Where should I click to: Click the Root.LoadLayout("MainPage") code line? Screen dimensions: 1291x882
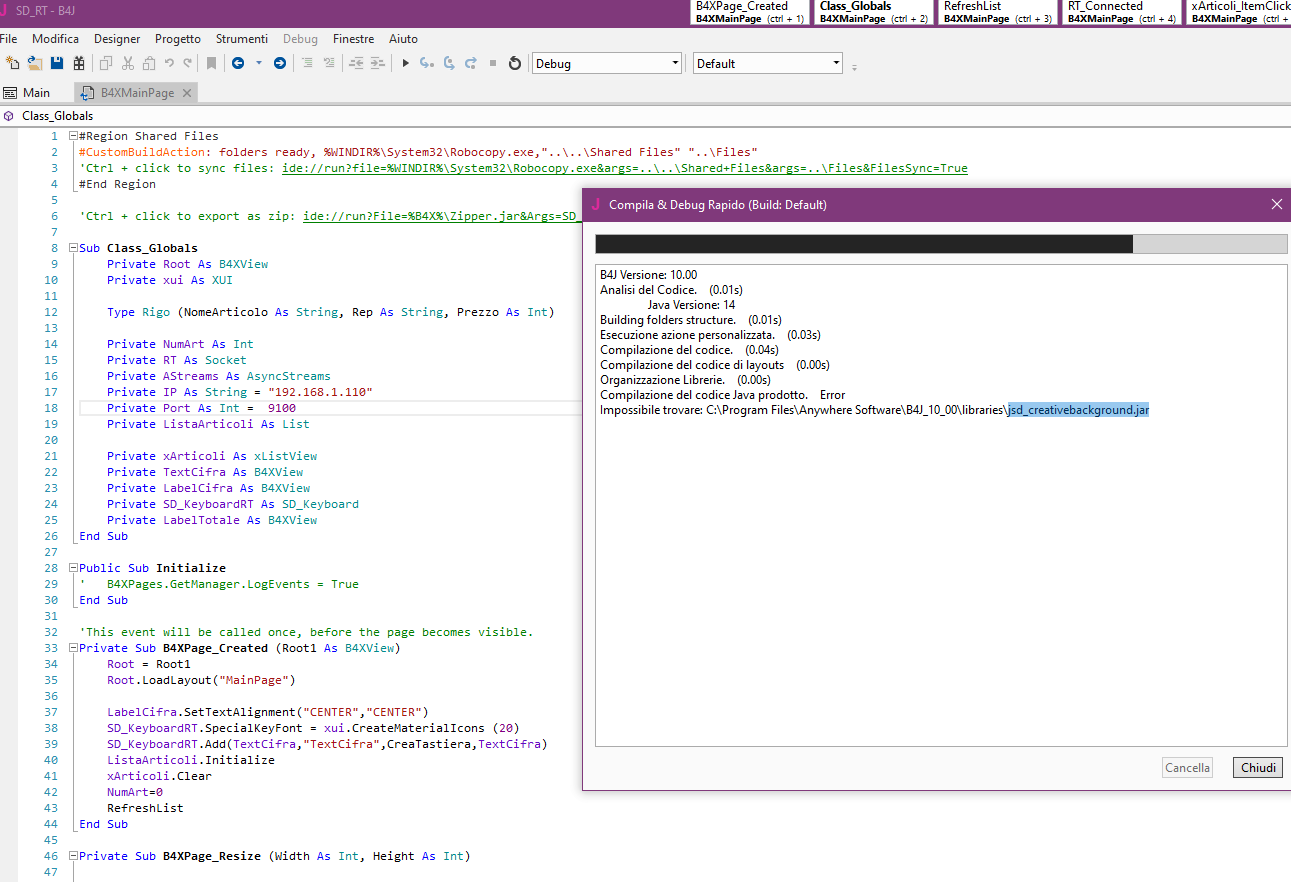tap(202, 680)
